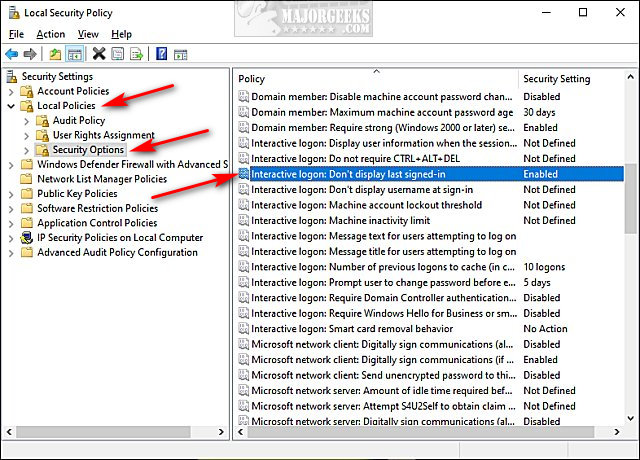640x460 pixels.
Task: Expand the Audit Policy node
Action: point(27,121)
